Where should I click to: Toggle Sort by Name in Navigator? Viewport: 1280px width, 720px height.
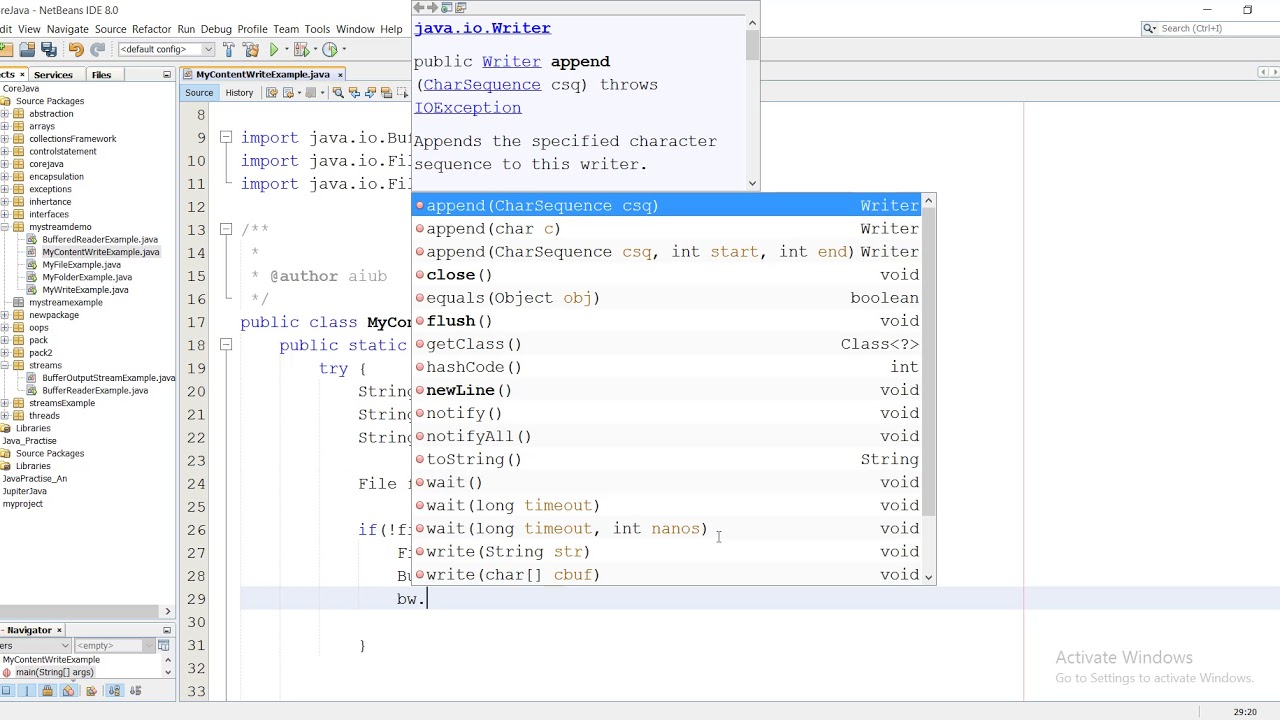(x=114, y=691)
